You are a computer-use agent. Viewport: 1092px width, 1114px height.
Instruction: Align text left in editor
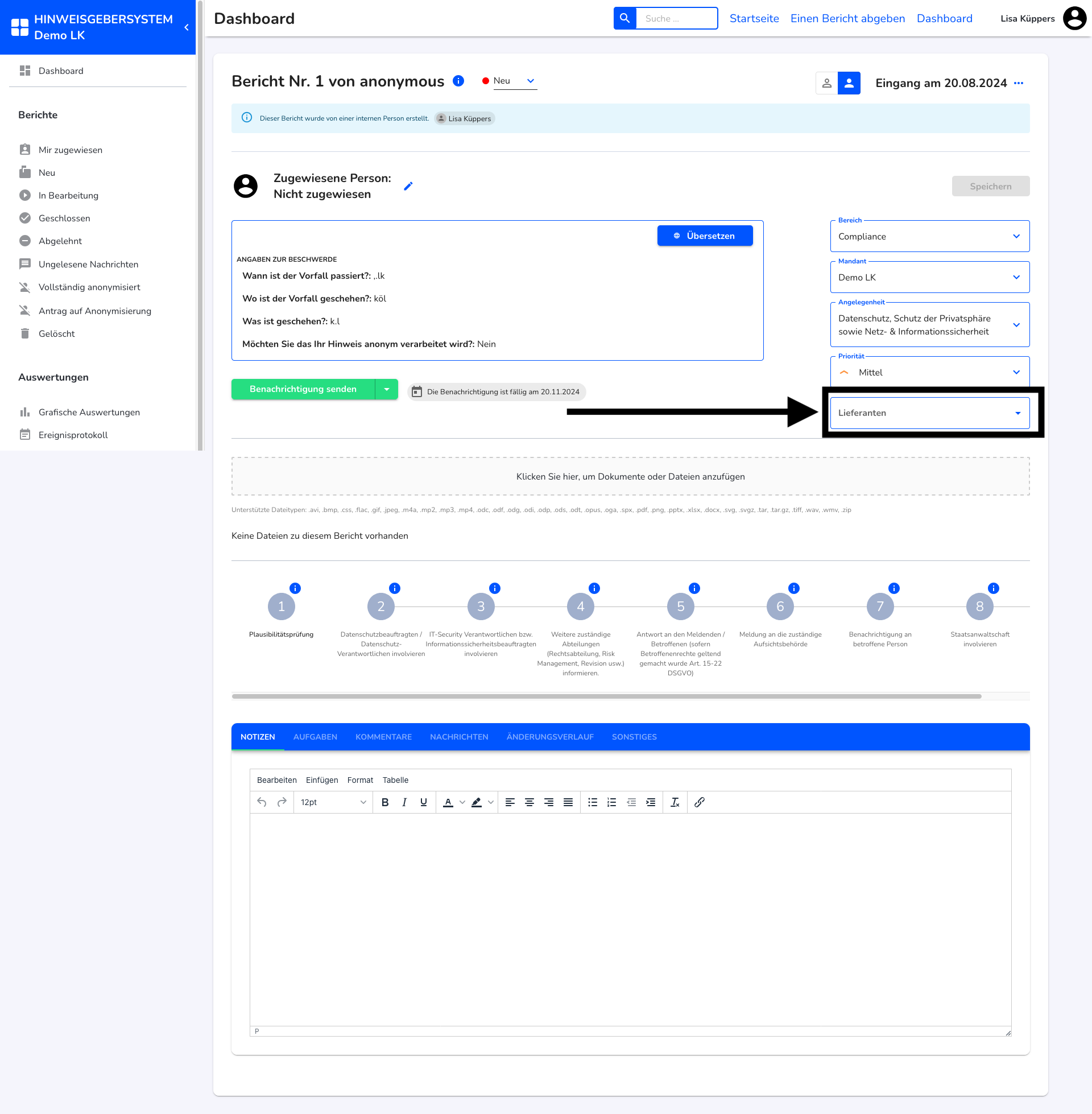510,802
